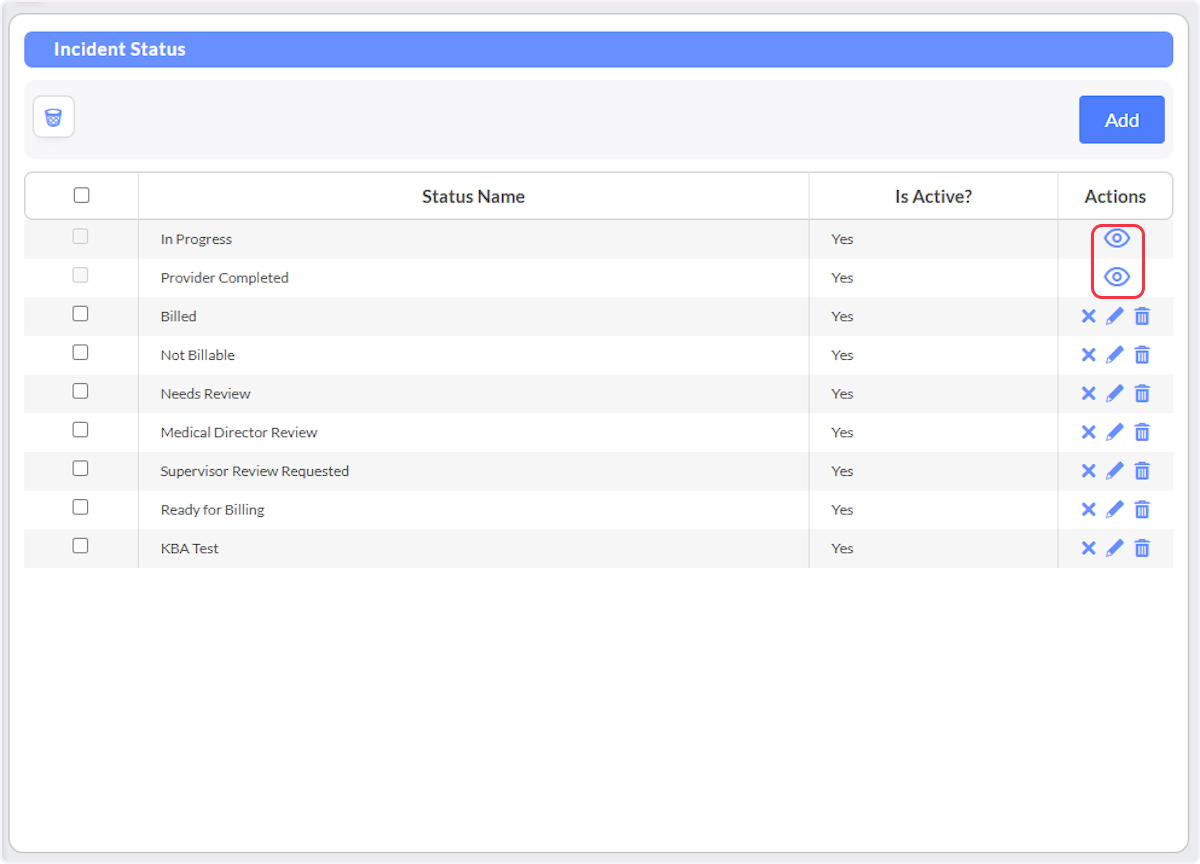This screenshot has width=1200, height=864.
Task: Tick the checkbox for Not Billable row
Action: point(81,352)
